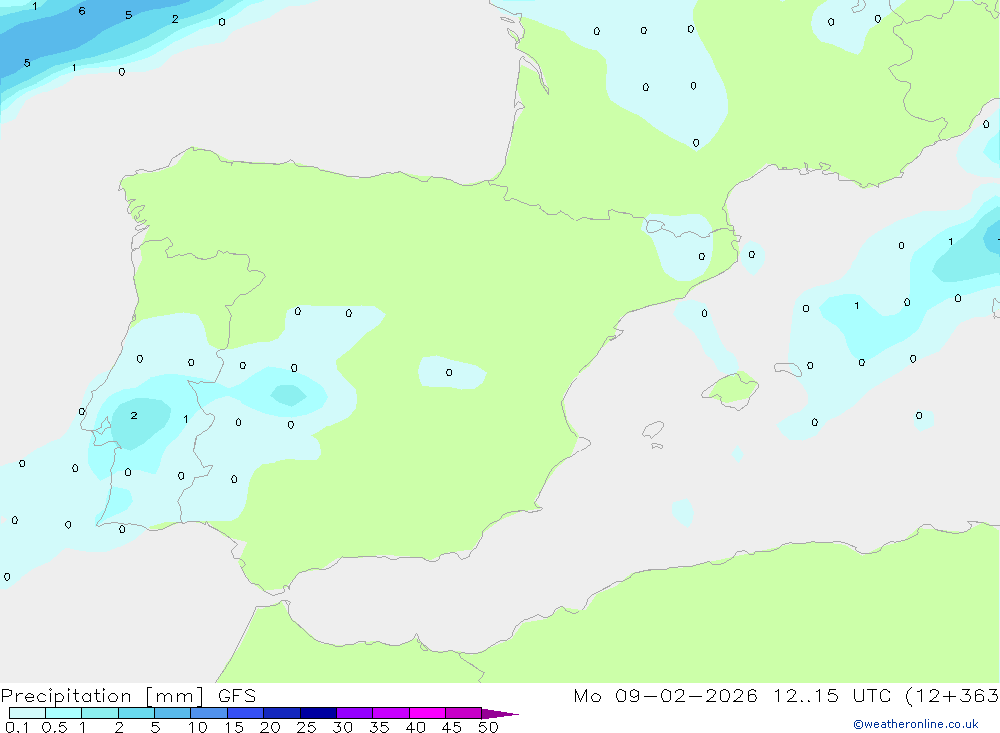Click the '0.5' legend label
The image size is (1000, 733).
(54, 727)
